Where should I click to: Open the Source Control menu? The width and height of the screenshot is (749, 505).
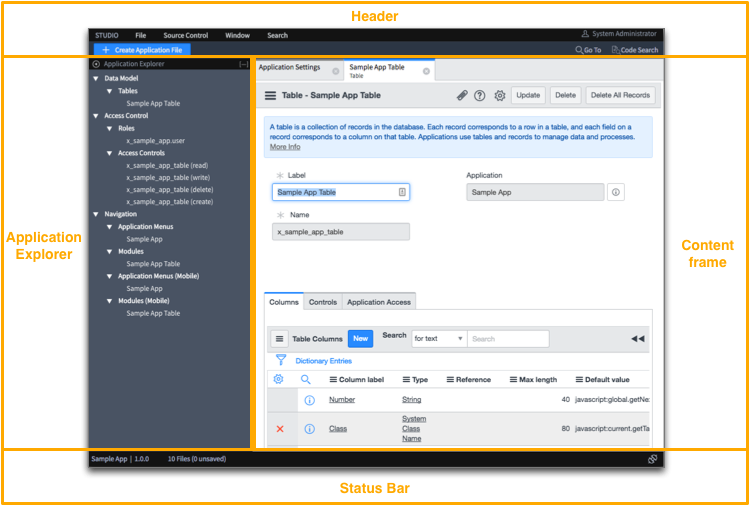click(x=186, y=35)
